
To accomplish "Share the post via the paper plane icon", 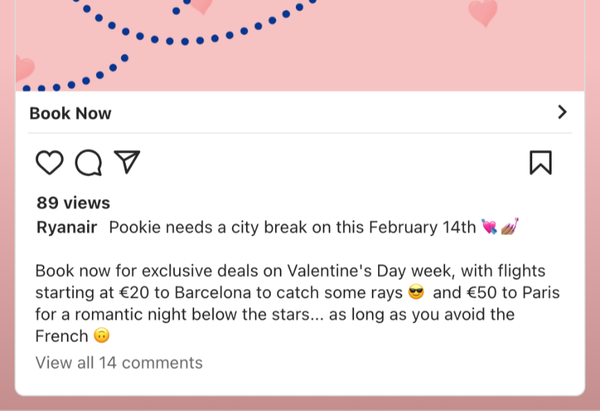I will point(127,162).
